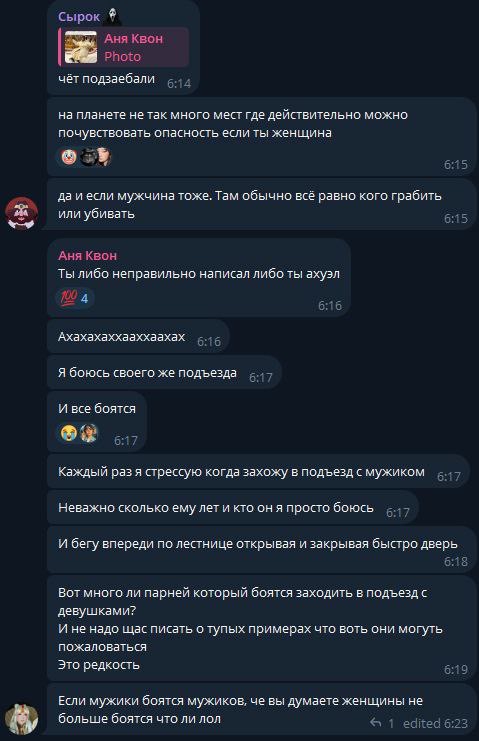Click the user avatar beside the crying reaction
The image size is (479, 741).
(88, 433)
